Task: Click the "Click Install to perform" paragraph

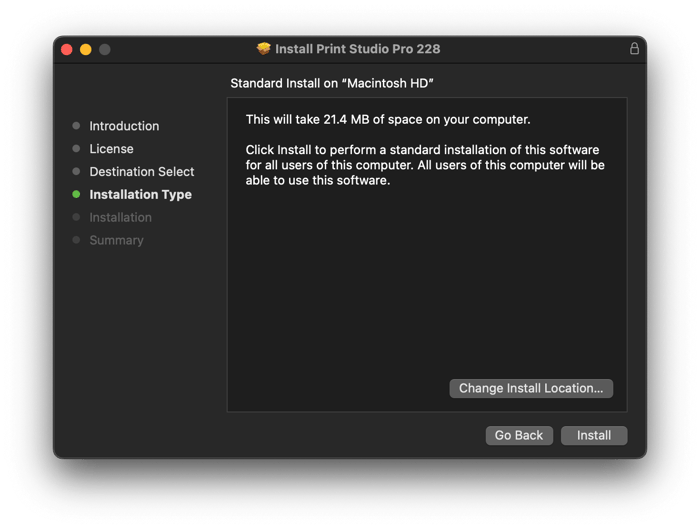Action: [425, 165]
